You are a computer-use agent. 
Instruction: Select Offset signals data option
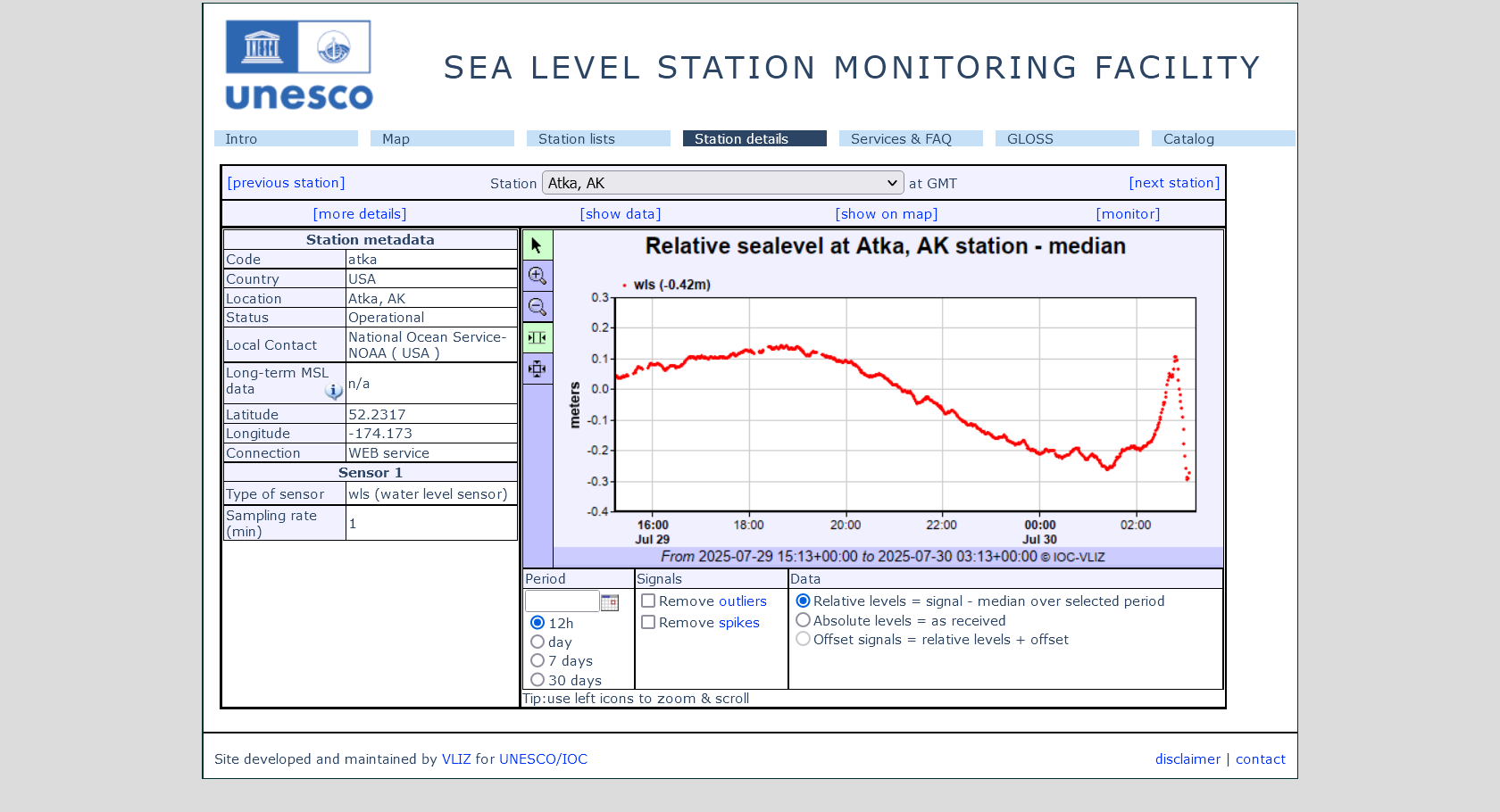point(803,639)
